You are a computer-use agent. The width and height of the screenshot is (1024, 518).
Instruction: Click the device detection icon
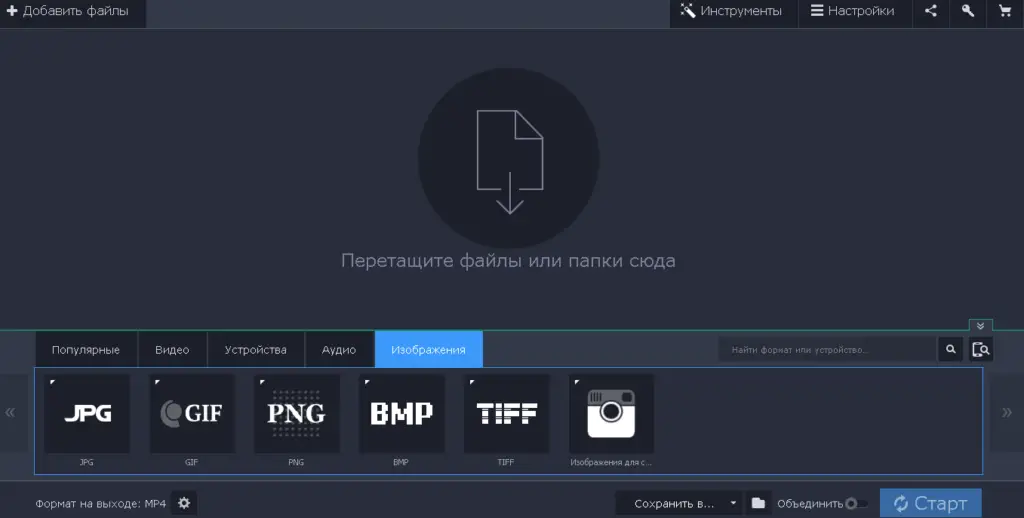(x=981, y=349)
